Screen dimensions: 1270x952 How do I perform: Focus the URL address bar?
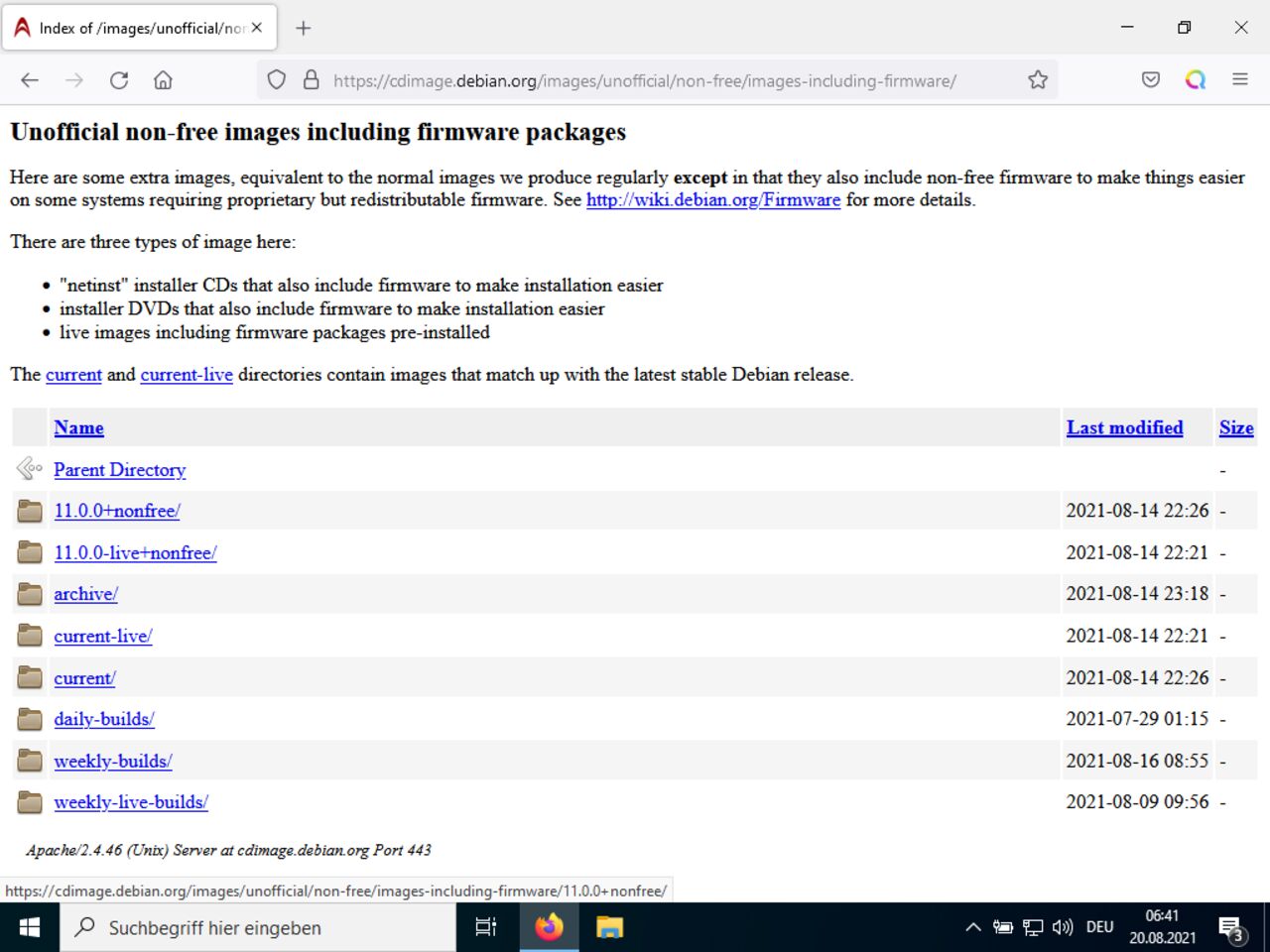(x=657, y=80)
